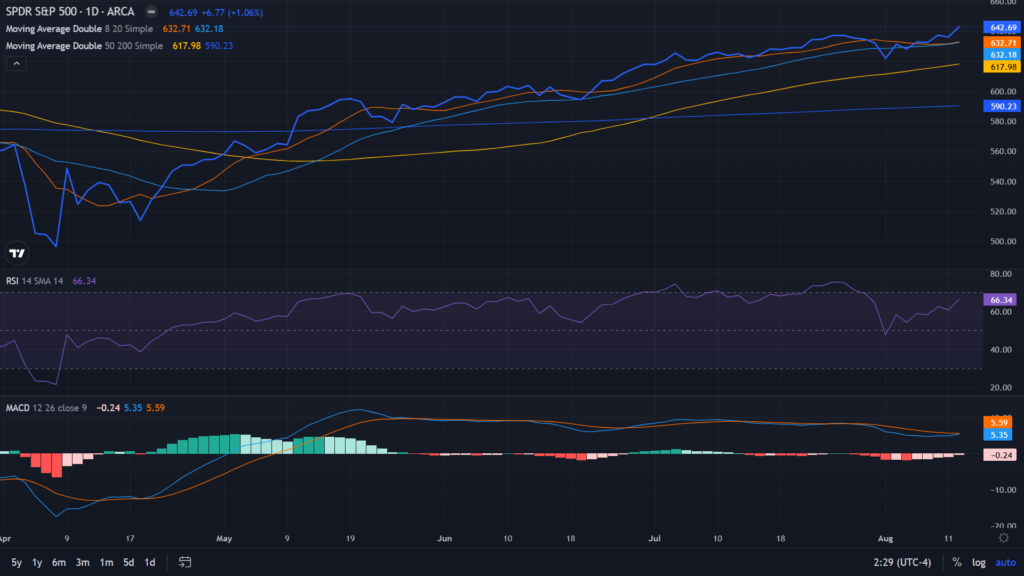Screen dimensions: 1024x576
Task: Choose the 1m date range
Action: 106,562
